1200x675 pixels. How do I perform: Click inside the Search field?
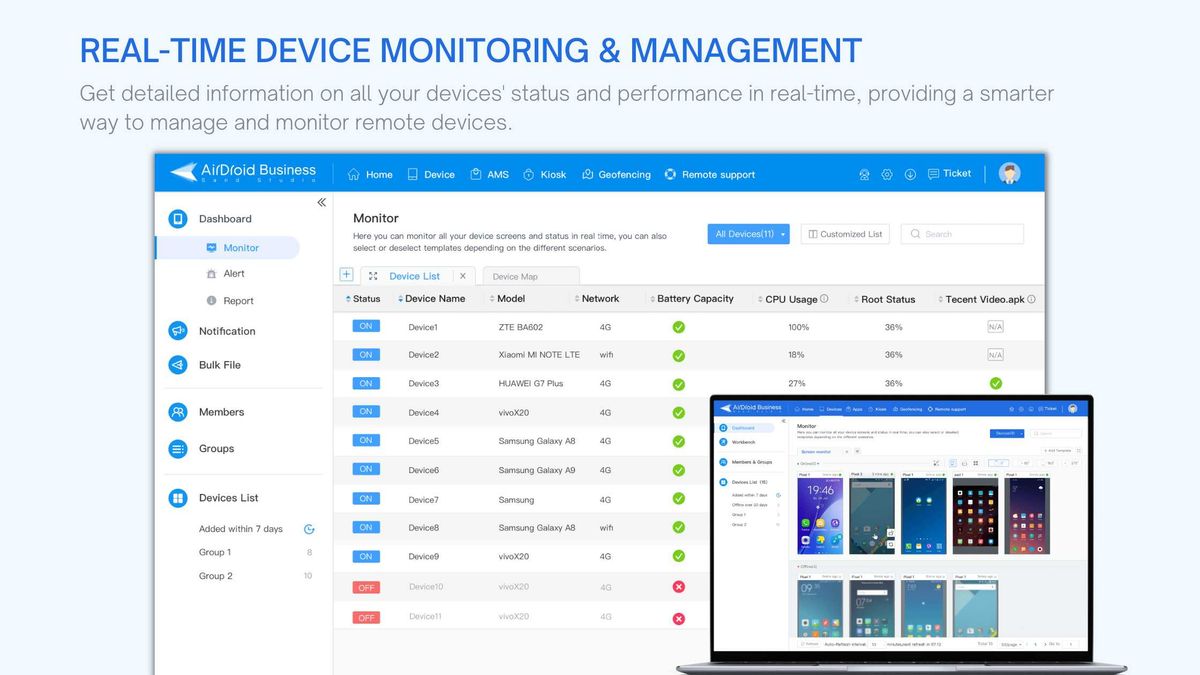[x=962, y=233]
